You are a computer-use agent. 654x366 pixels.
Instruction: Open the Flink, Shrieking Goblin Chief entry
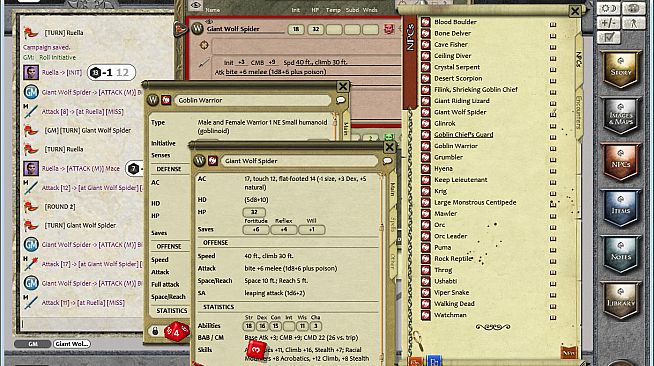[x=476, y=90]
